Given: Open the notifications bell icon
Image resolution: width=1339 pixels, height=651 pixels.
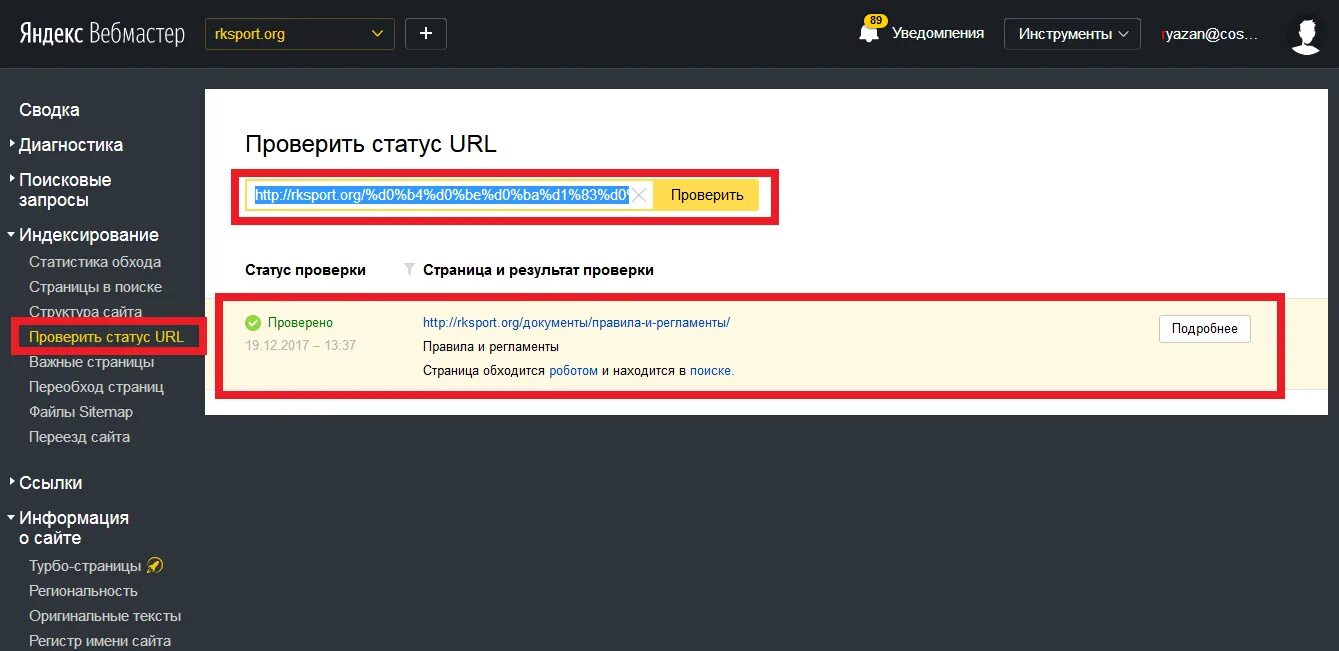Looking at the screenshot, I should pos(869,31).
